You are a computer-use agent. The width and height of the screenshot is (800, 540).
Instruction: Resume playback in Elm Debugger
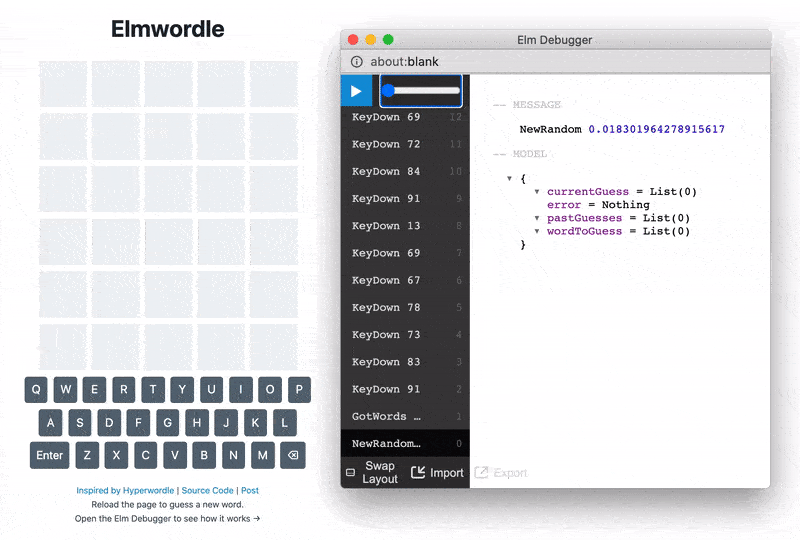click(x=356, y=91)
